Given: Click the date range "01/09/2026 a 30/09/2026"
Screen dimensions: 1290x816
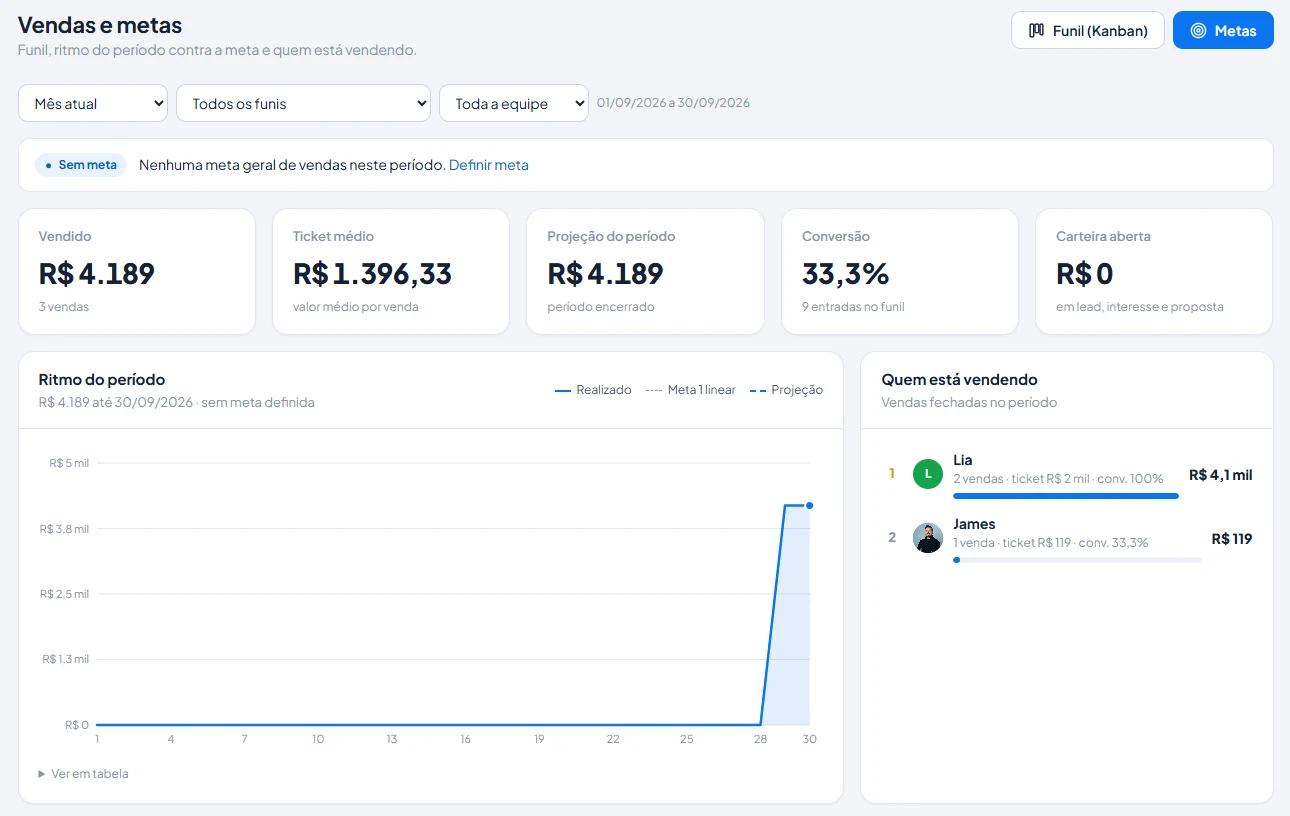Looking at the screenshot, I should [x=673, y=103].
